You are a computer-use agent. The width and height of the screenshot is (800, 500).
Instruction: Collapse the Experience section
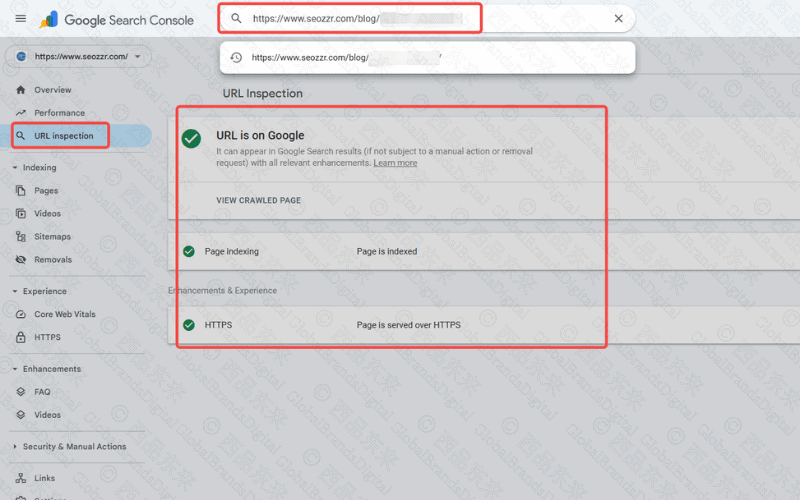click(15, 291)
